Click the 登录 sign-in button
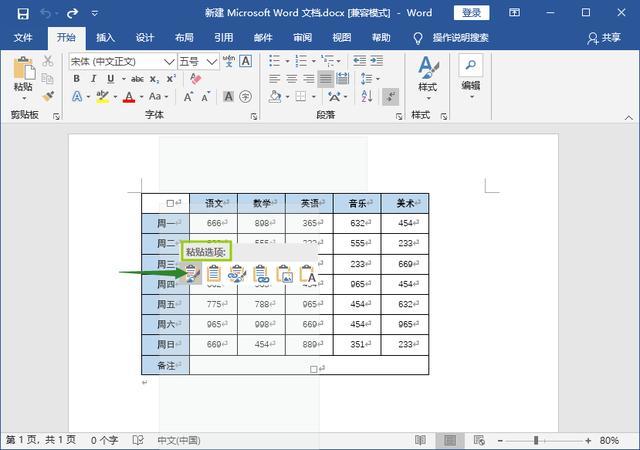 (471, 13)
